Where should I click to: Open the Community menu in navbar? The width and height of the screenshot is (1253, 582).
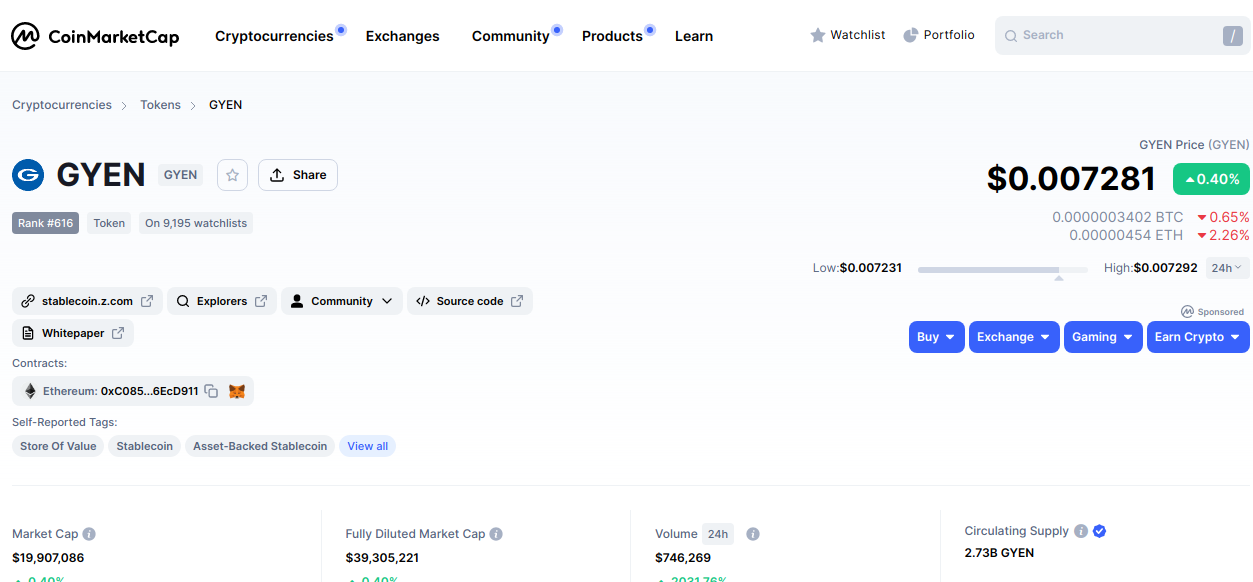pyautogui.click(x=510, y=36)
